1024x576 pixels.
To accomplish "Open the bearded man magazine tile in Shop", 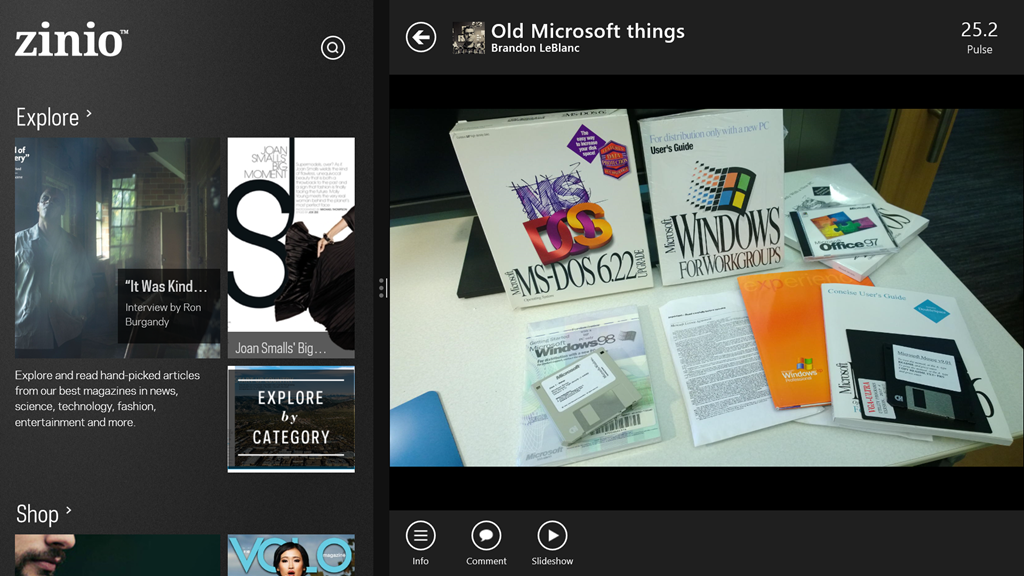I will [x=118, y=555].
